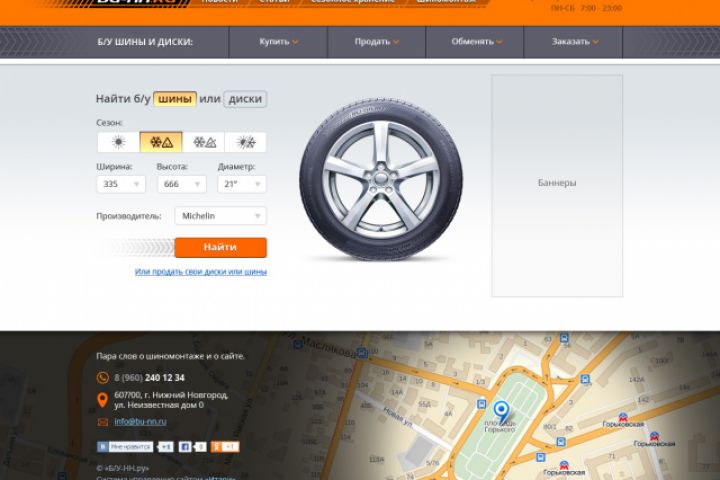Click the «© «БУ-НН.ру»» copyright text
Screen dimensions: 720x480
pyautogui.click(x=123, y=468)
